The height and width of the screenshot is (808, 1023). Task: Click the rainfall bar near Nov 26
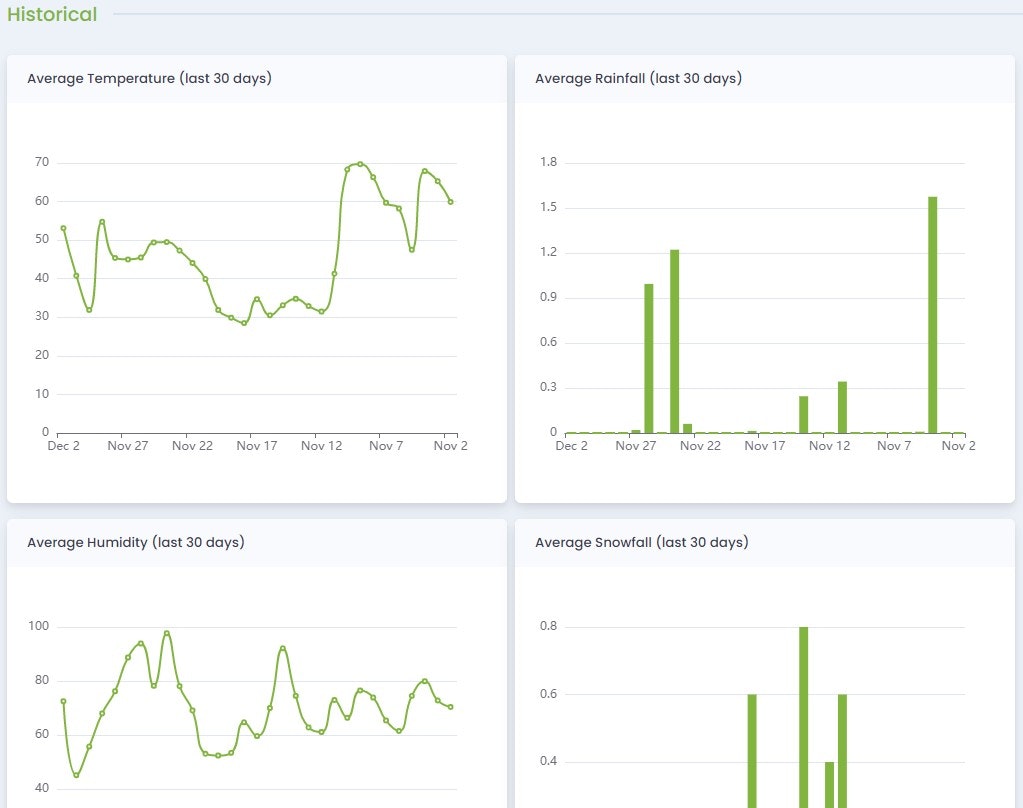[649, 358]
